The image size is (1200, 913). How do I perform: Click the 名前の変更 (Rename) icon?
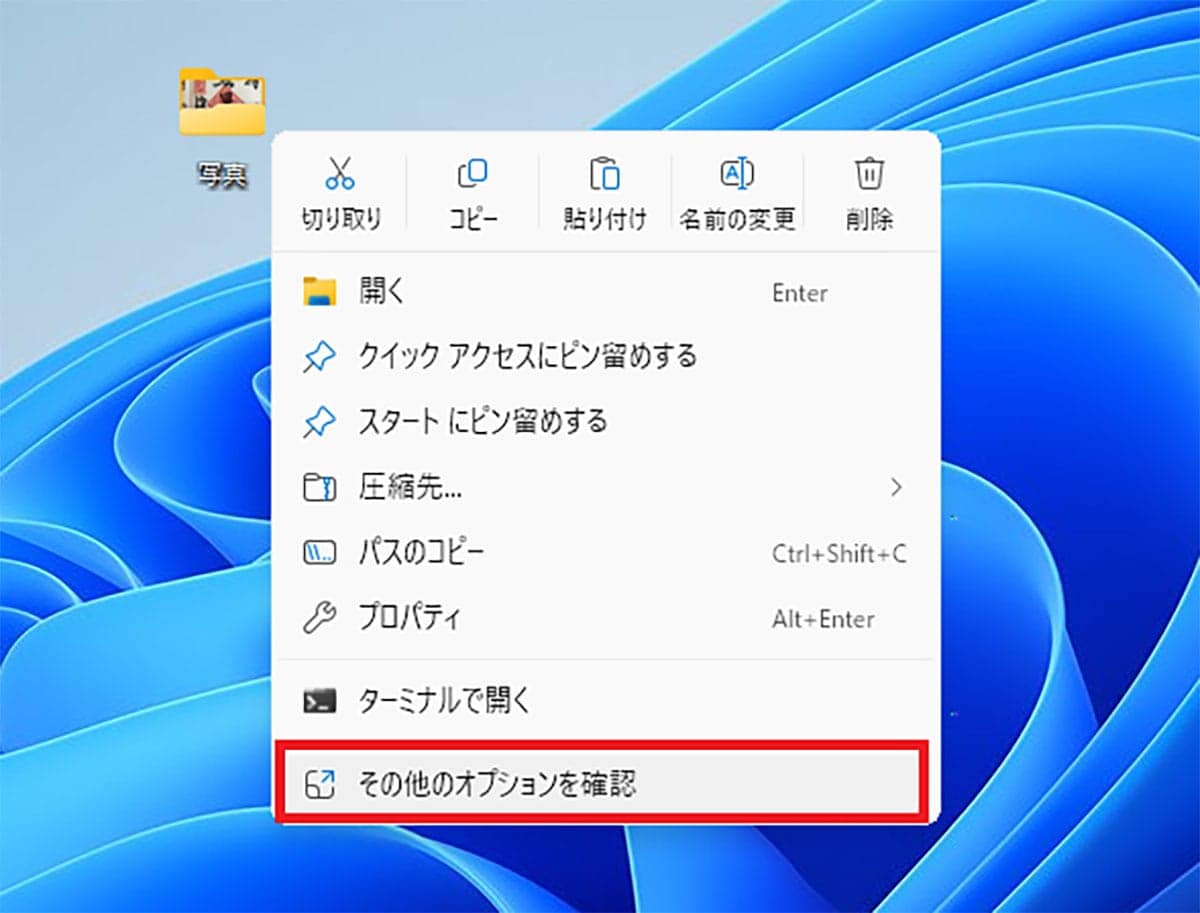coord(737,172)
